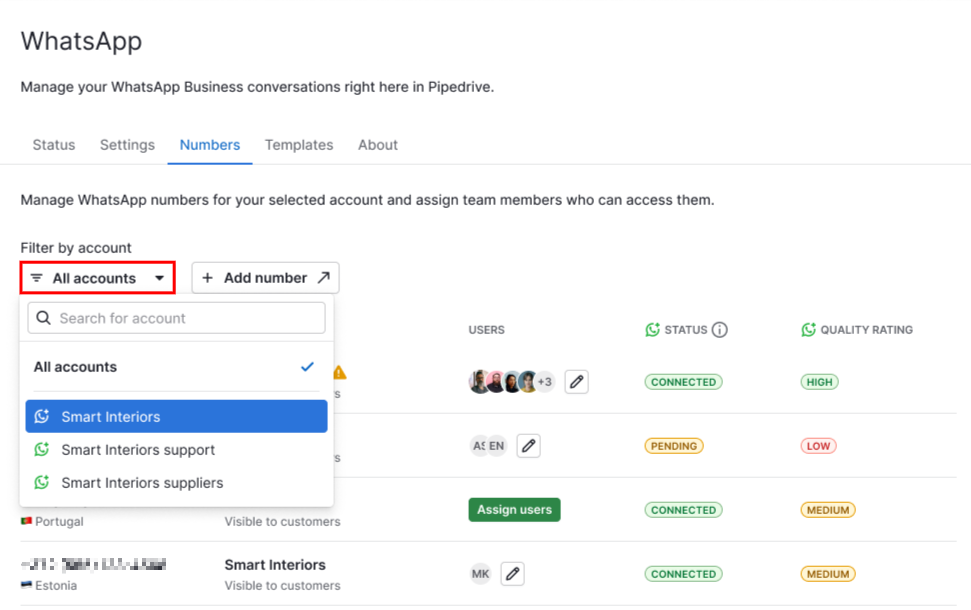This screenshot has height=610, width=971.
Task: Edit users in the first row with +3 avatars
Action: (x=577, y=382)
